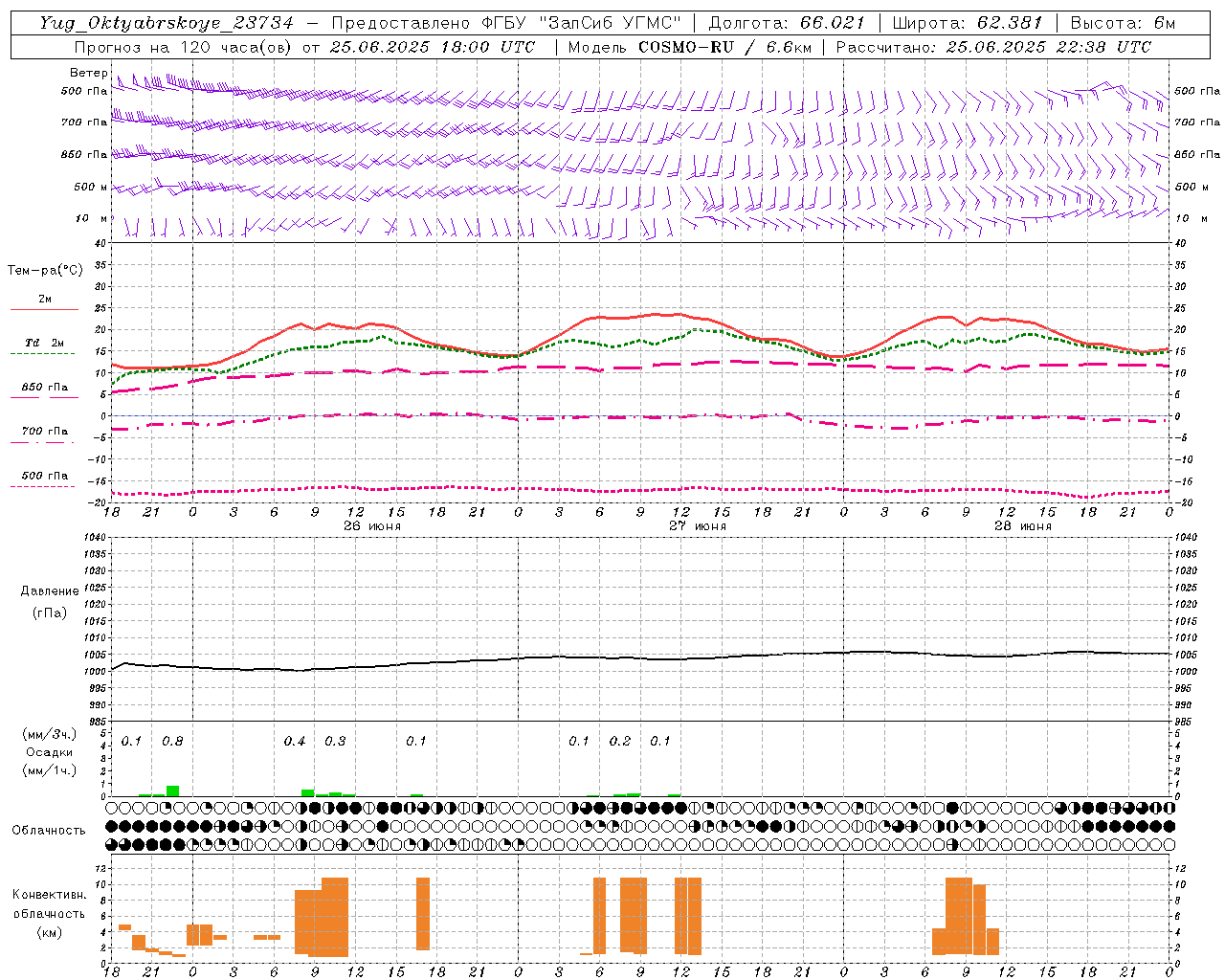Click the (мм/3ч.) precipitation unit label
The image size is (1225, 980).
[x=49, y=734]
